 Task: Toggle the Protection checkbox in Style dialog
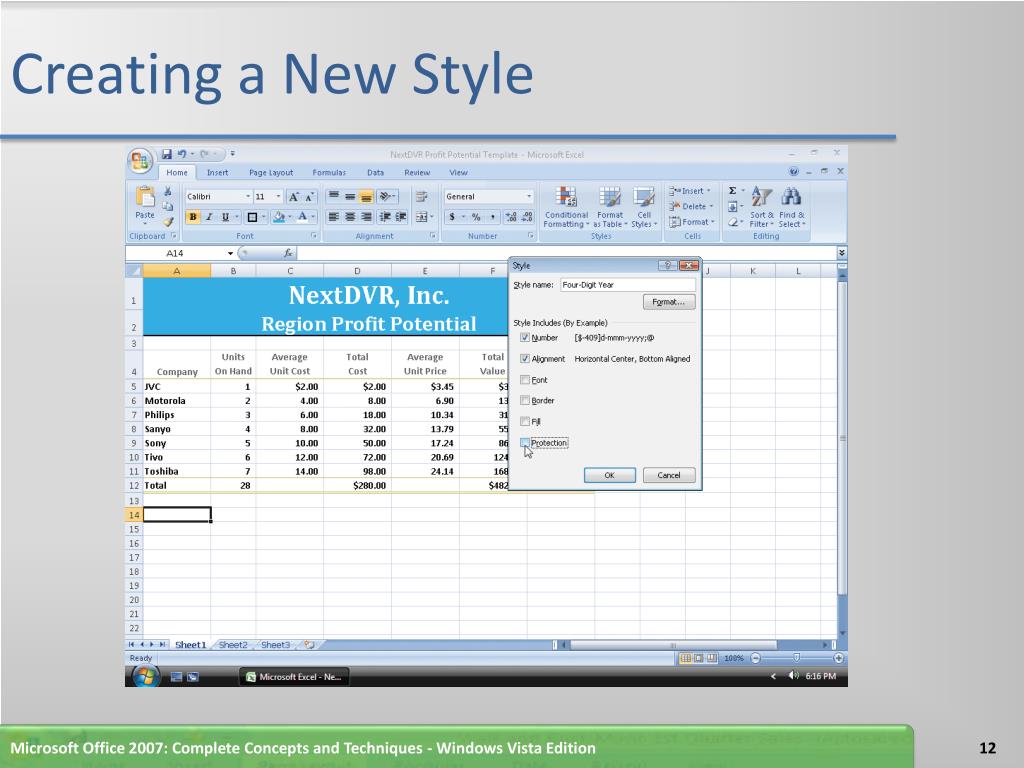pyautogui.click(x=524, y=443)
